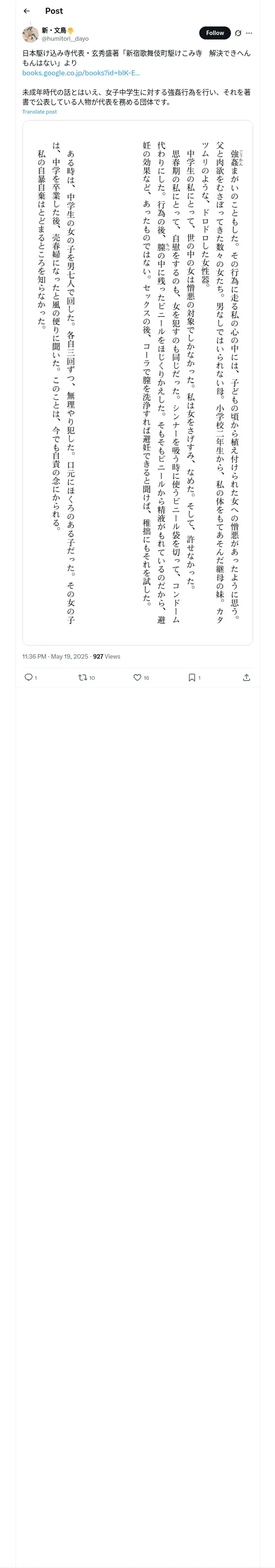This screenshot has width=275, height=1568.
Task: Click the 11:36 PM May 19 timestamp
Action: (55, 657)
